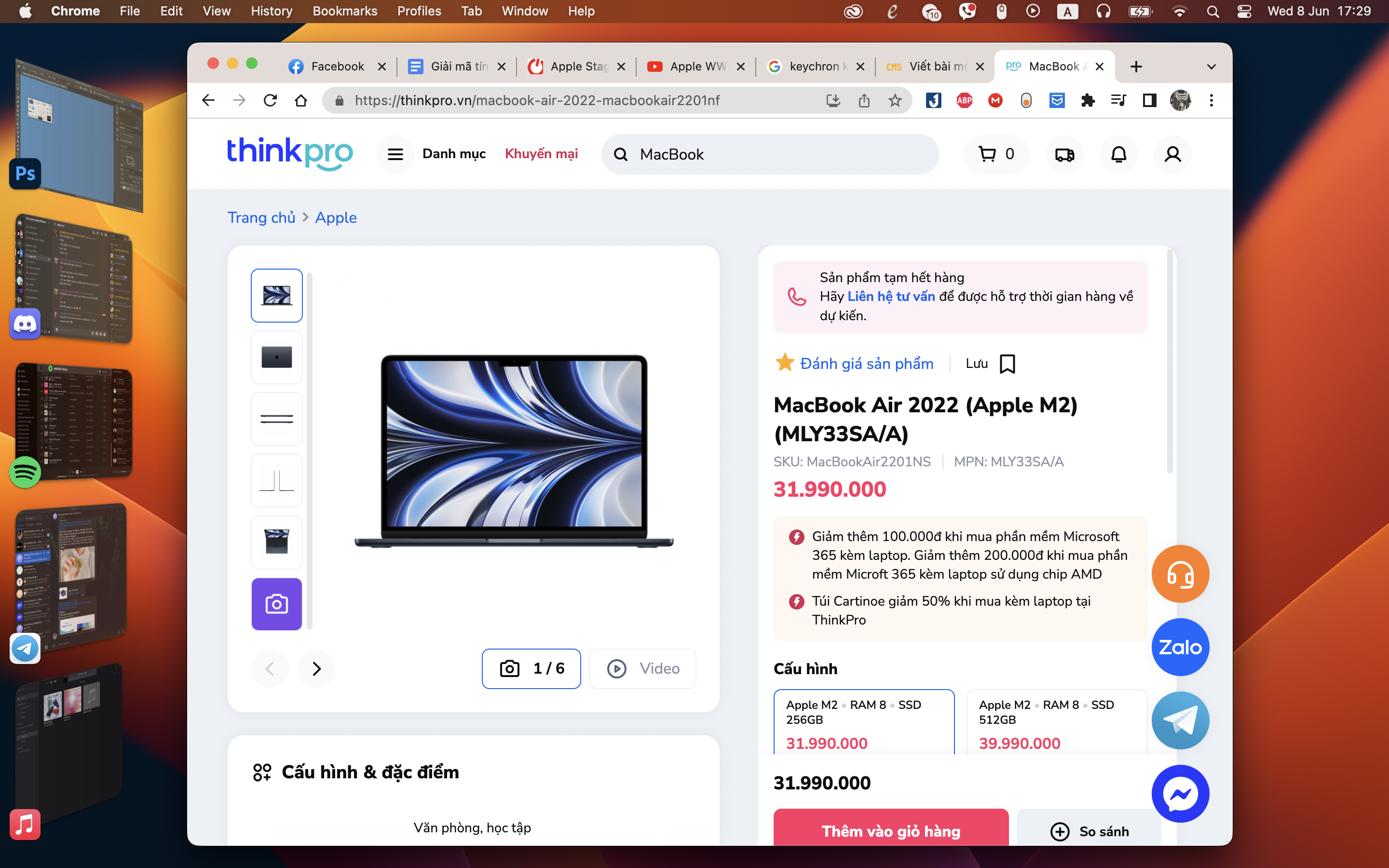Screen dimensions: 1389x868
Task: Select the side profile thumbnail
Action: (277, 419)
